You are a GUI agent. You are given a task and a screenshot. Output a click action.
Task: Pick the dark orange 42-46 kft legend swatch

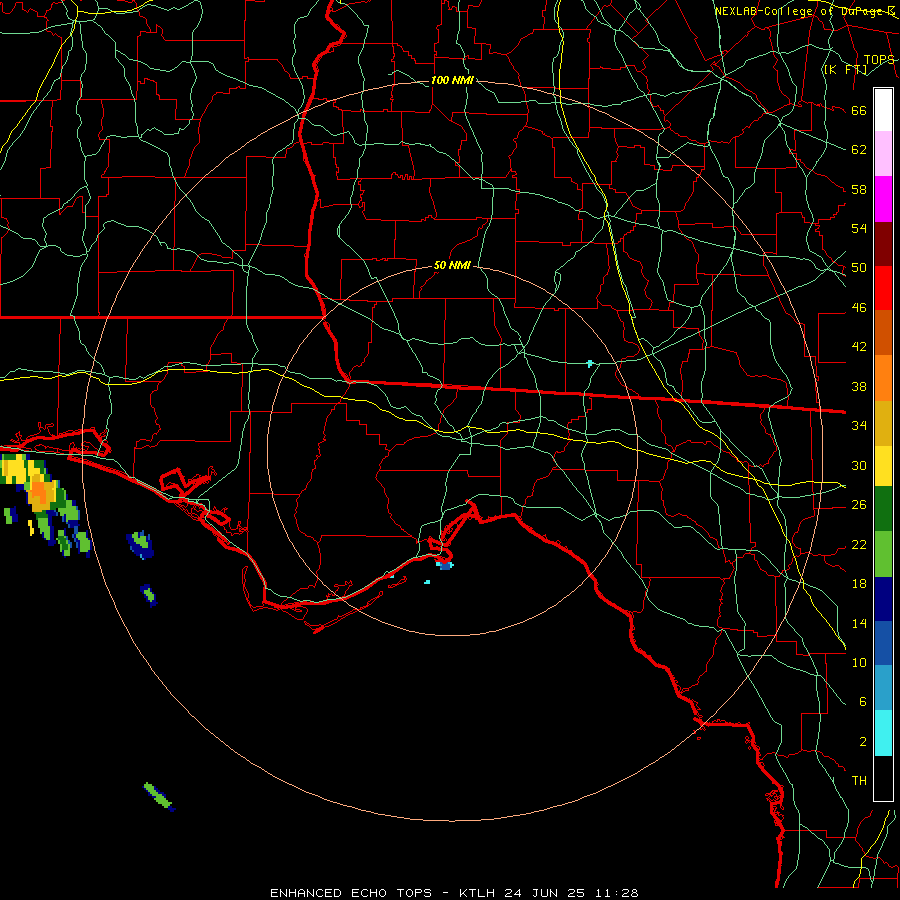[883, 333]
